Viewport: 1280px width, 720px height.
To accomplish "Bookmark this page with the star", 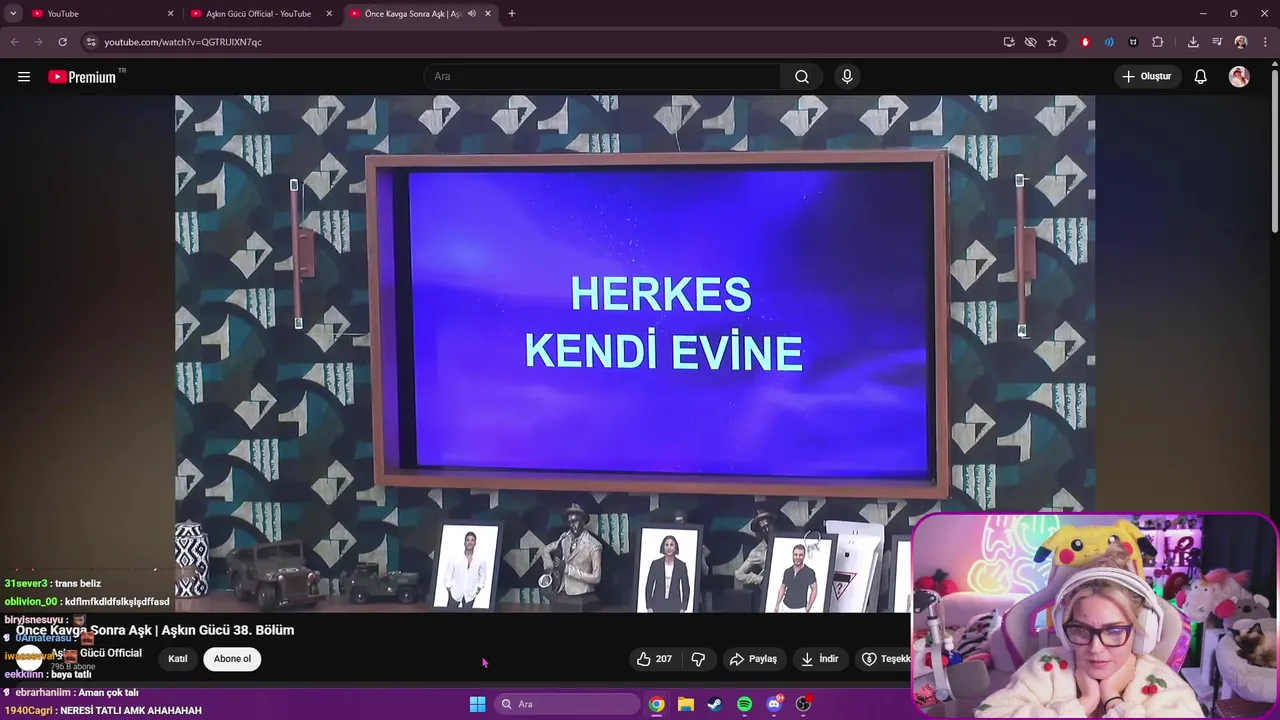I will pyautogui.click(x=1052, y=42).
